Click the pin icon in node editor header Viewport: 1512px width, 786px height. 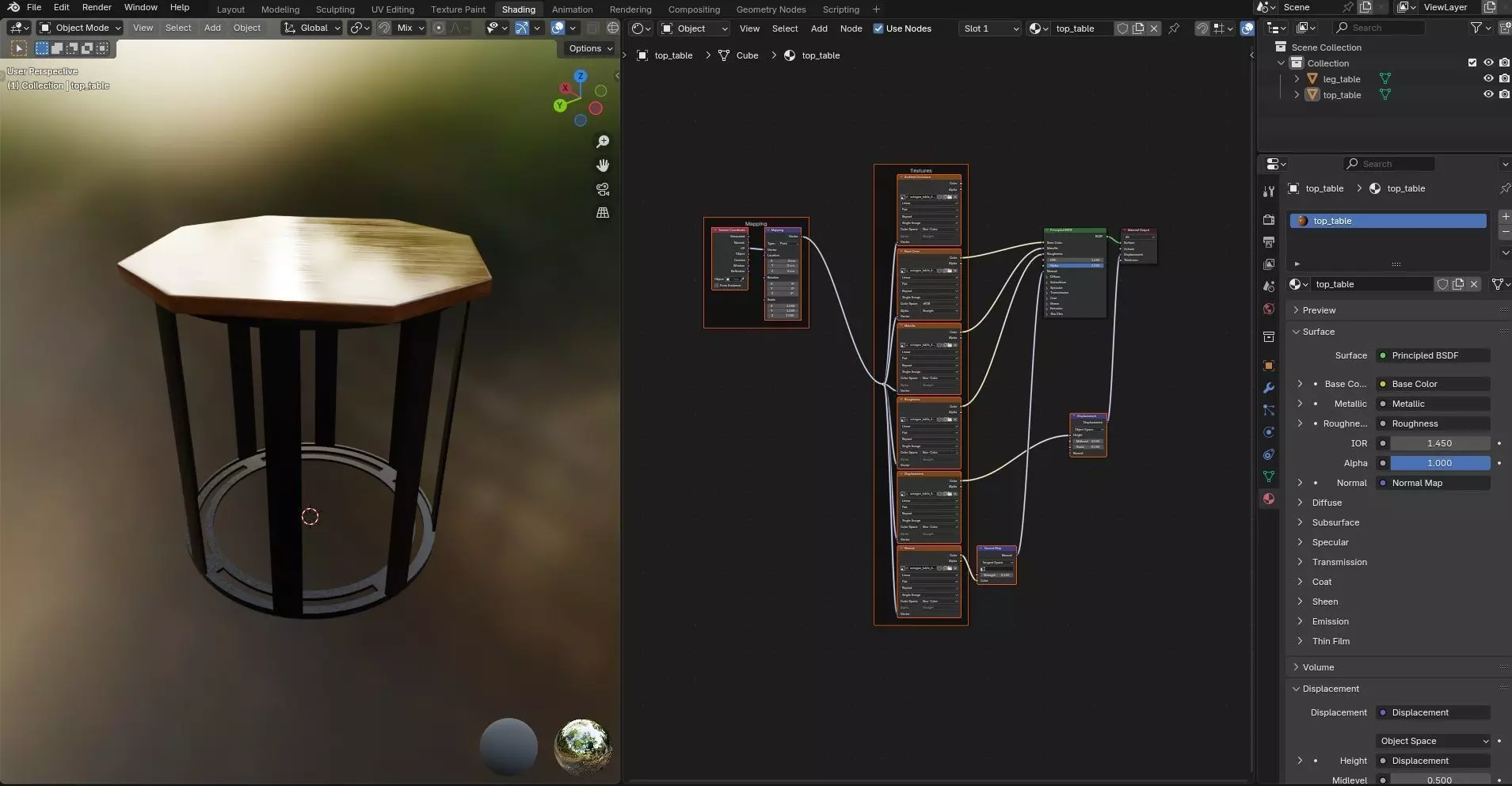click(x=1174, y=28)
